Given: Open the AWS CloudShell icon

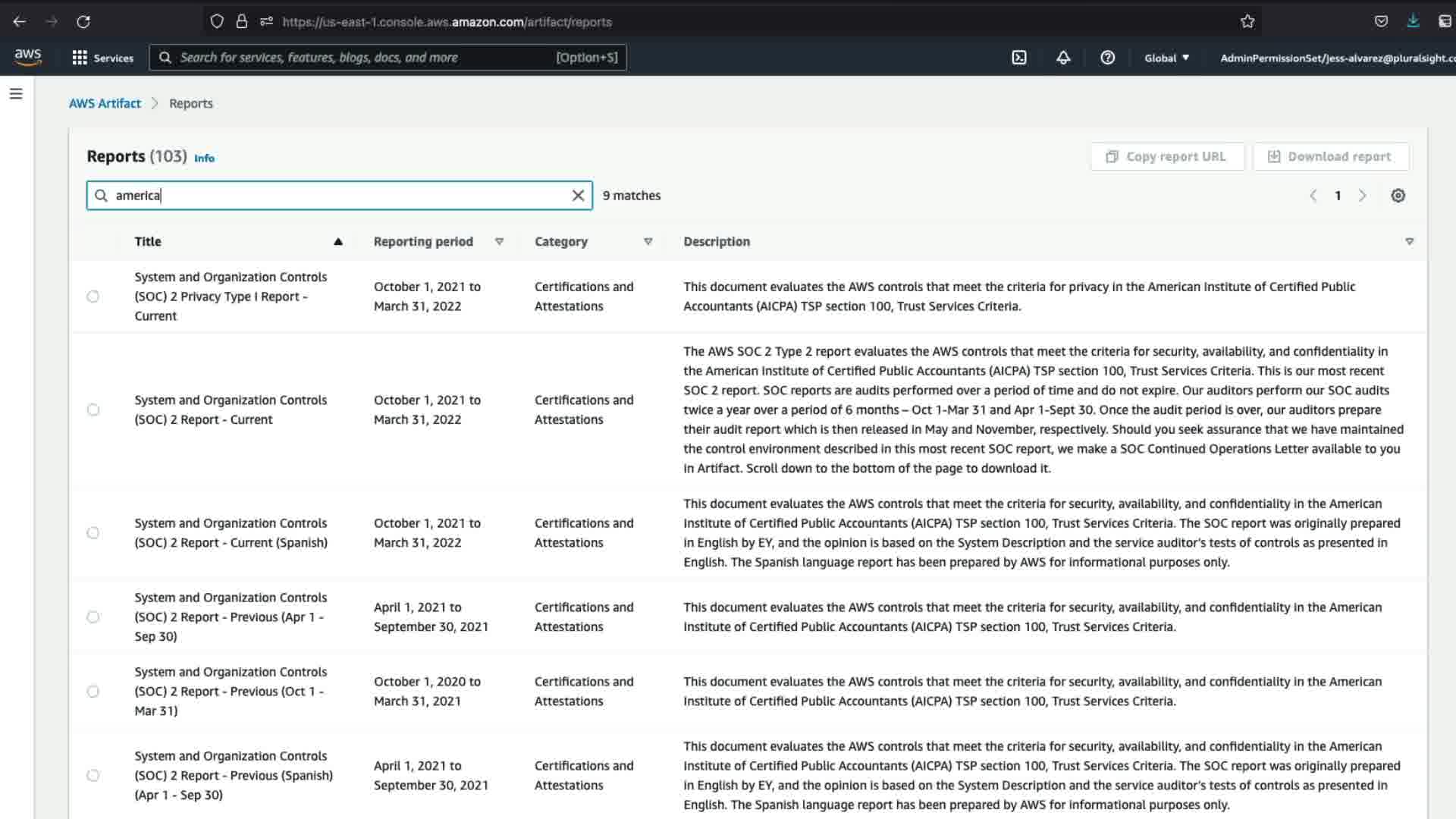Looking at the screenshot, I should [1019, 58].
